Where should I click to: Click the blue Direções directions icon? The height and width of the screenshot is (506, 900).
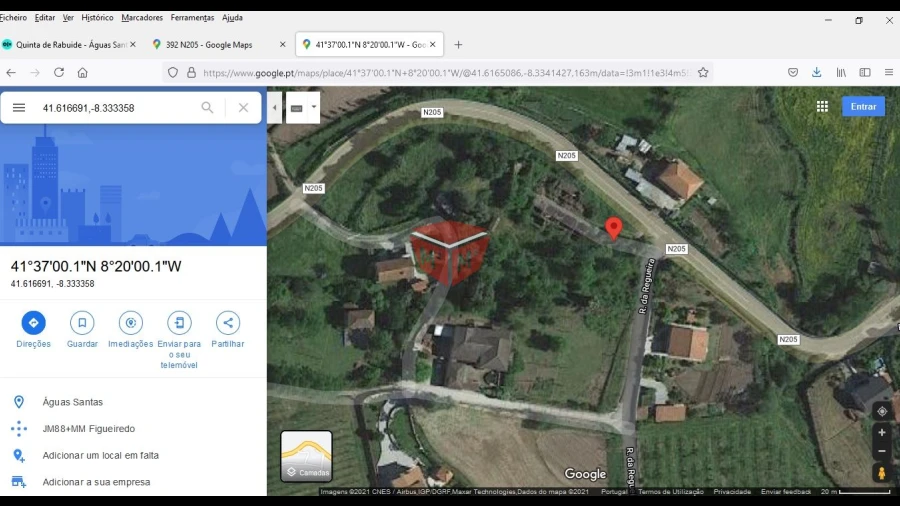click(33, 323)
